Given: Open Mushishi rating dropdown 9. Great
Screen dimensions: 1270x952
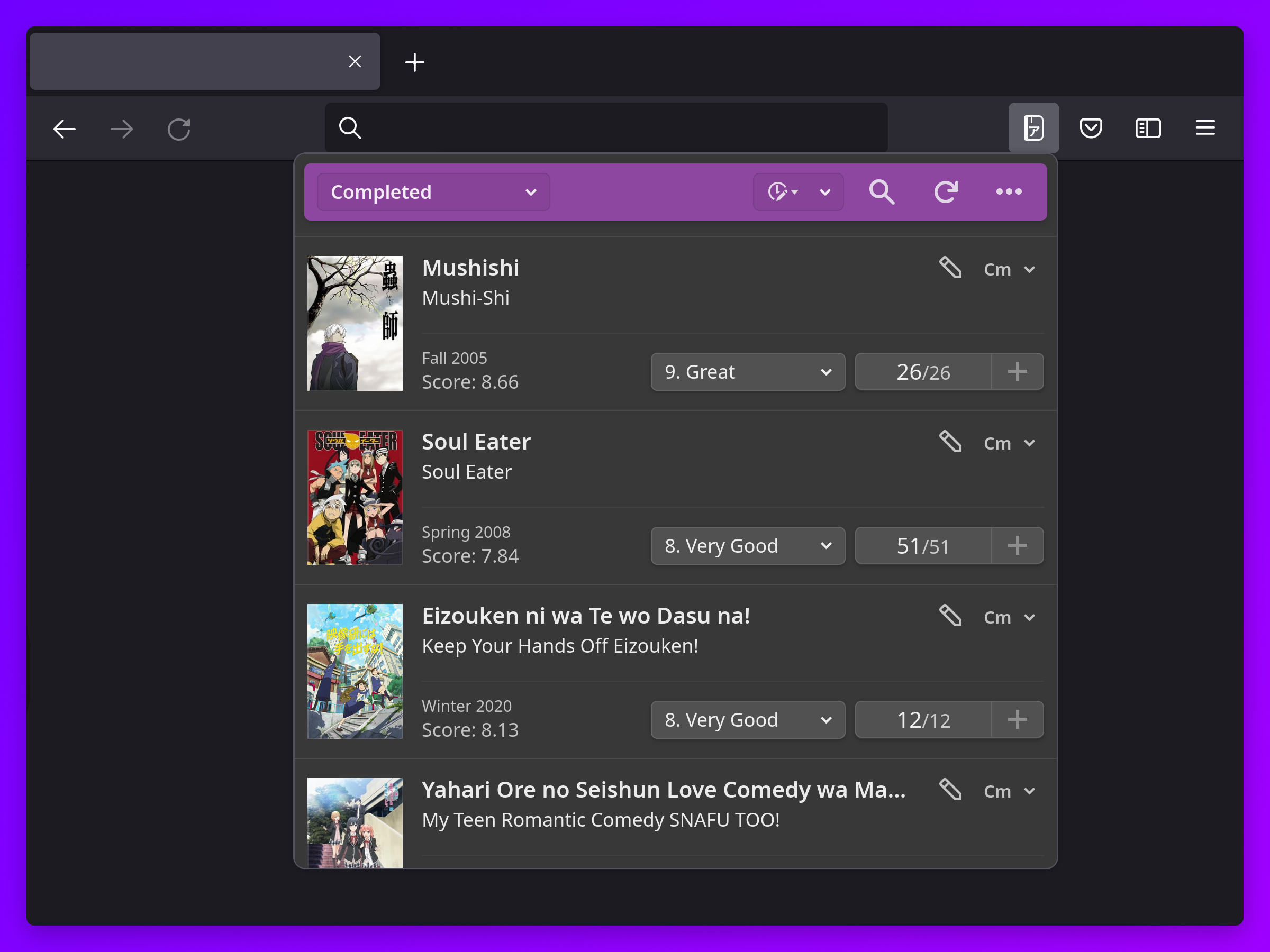Looking at the screenshot, I should [x=748, y=372].
